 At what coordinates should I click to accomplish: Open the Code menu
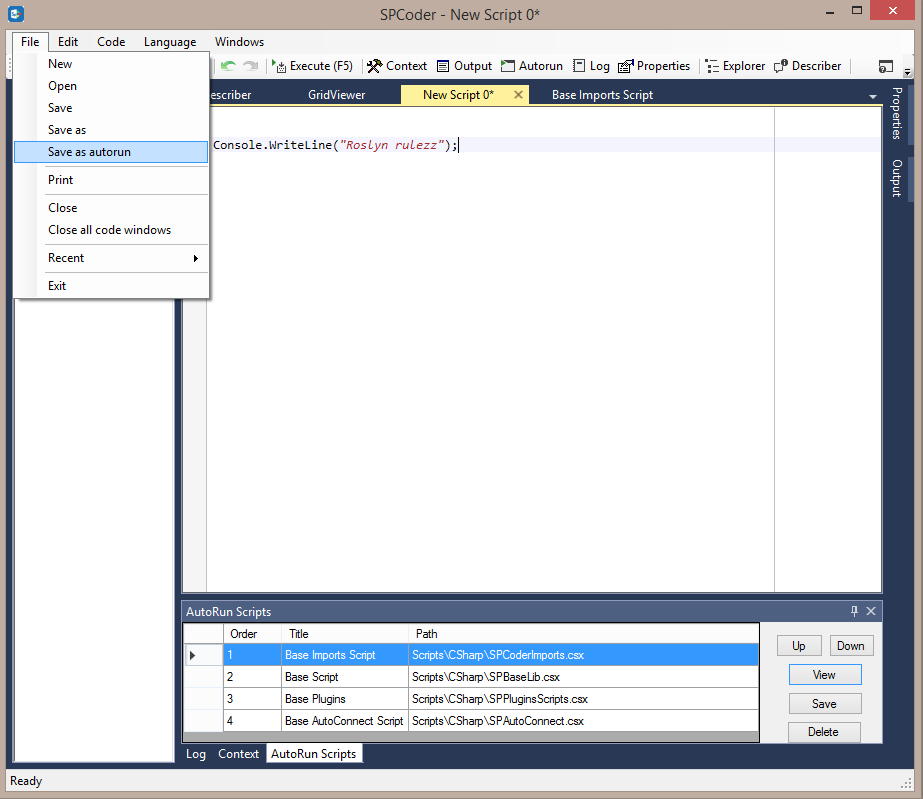[111, 42]
